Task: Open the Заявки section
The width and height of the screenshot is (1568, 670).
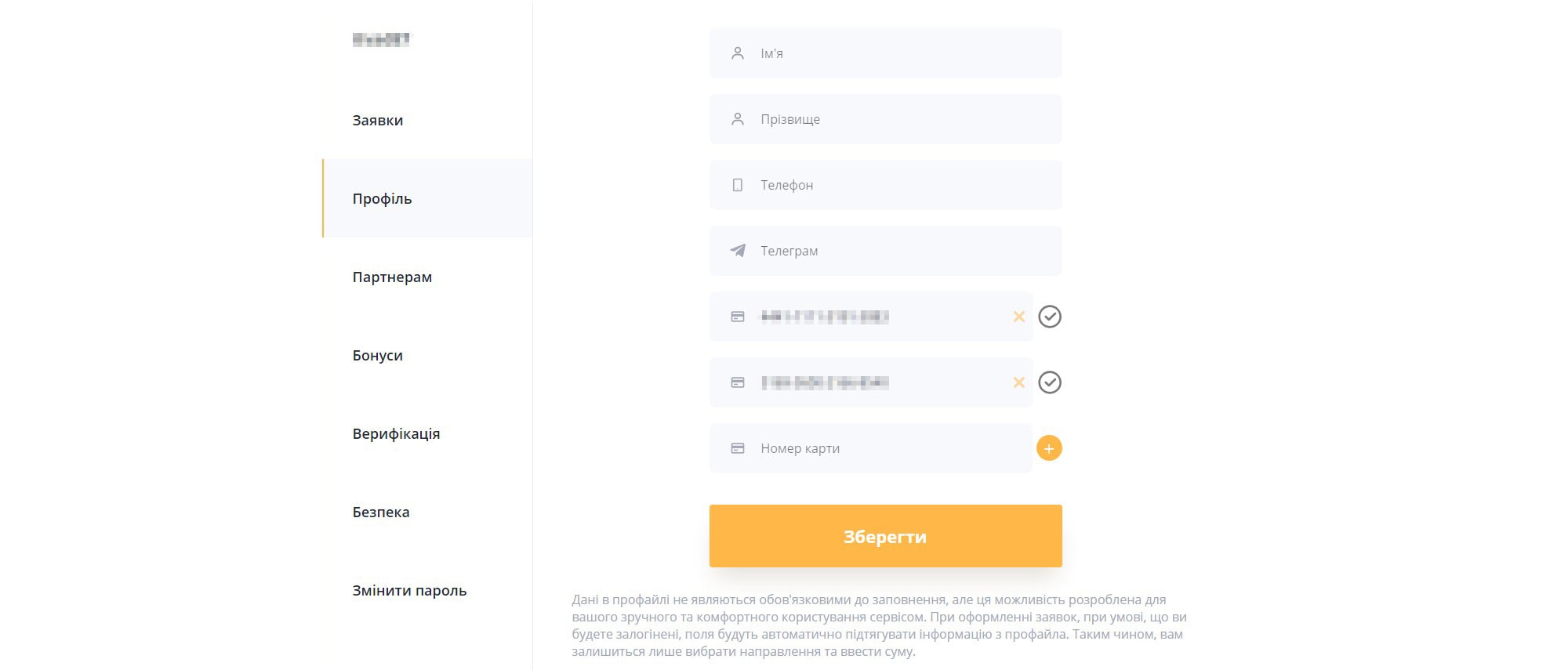Action: click(x=378, y=121)
